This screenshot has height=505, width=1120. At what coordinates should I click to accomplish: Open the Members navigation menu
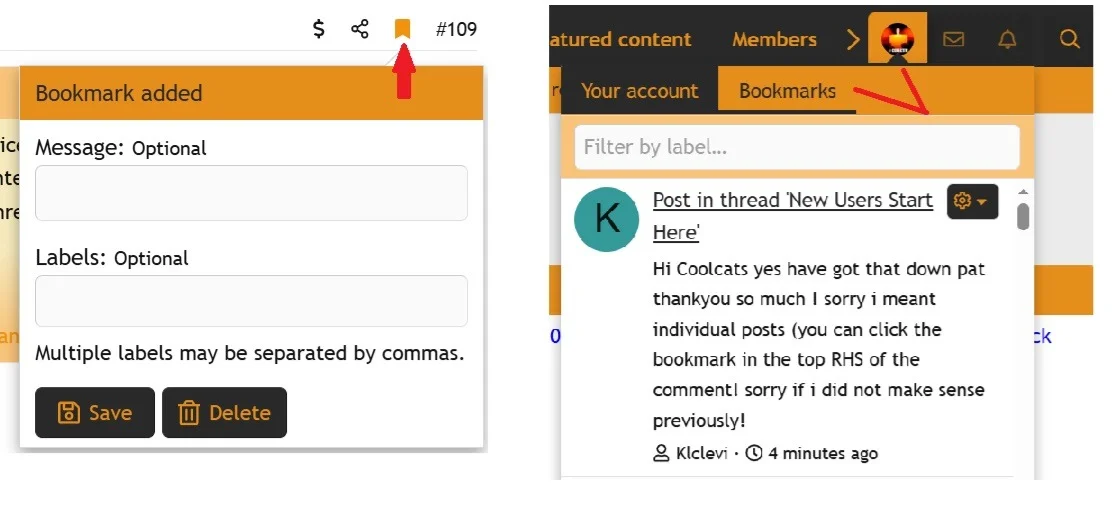(774, 40)
